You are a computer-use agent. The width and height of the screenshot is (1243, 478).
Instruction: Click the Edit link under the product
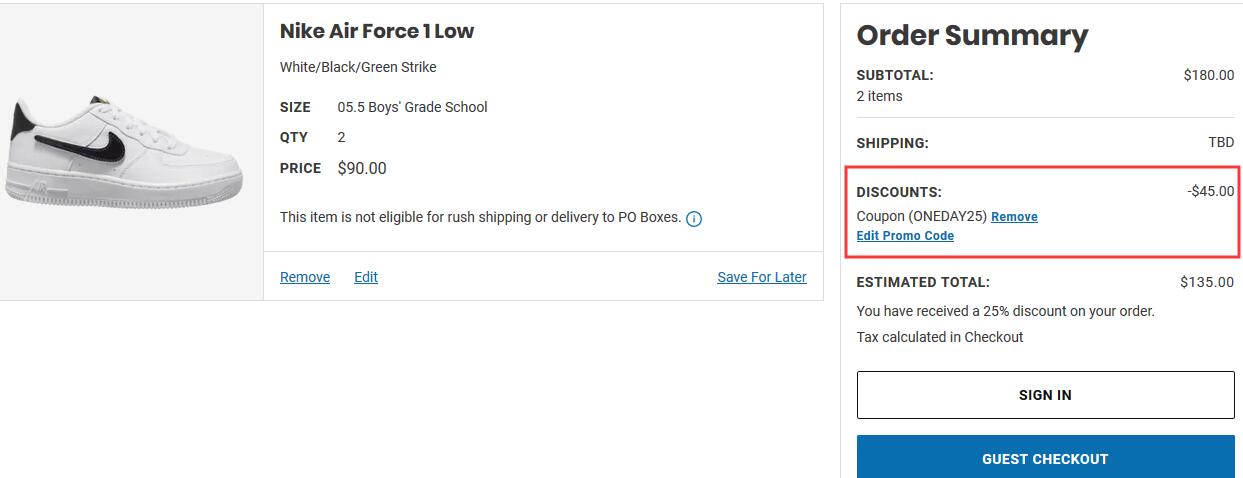tap(366, 277)
